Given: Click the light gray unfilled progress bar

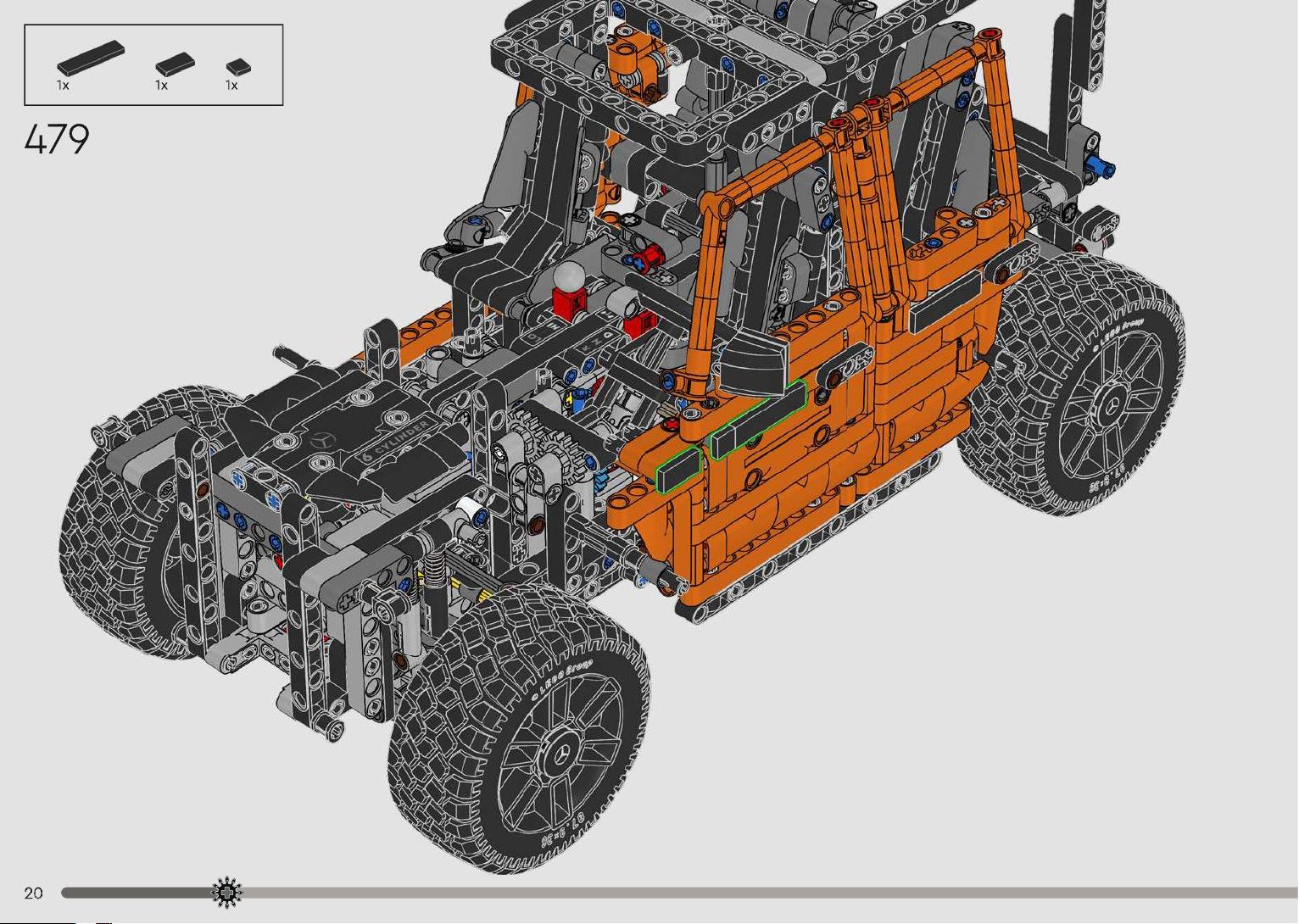Looking at the screenshot, I should [x=770, y=892].
